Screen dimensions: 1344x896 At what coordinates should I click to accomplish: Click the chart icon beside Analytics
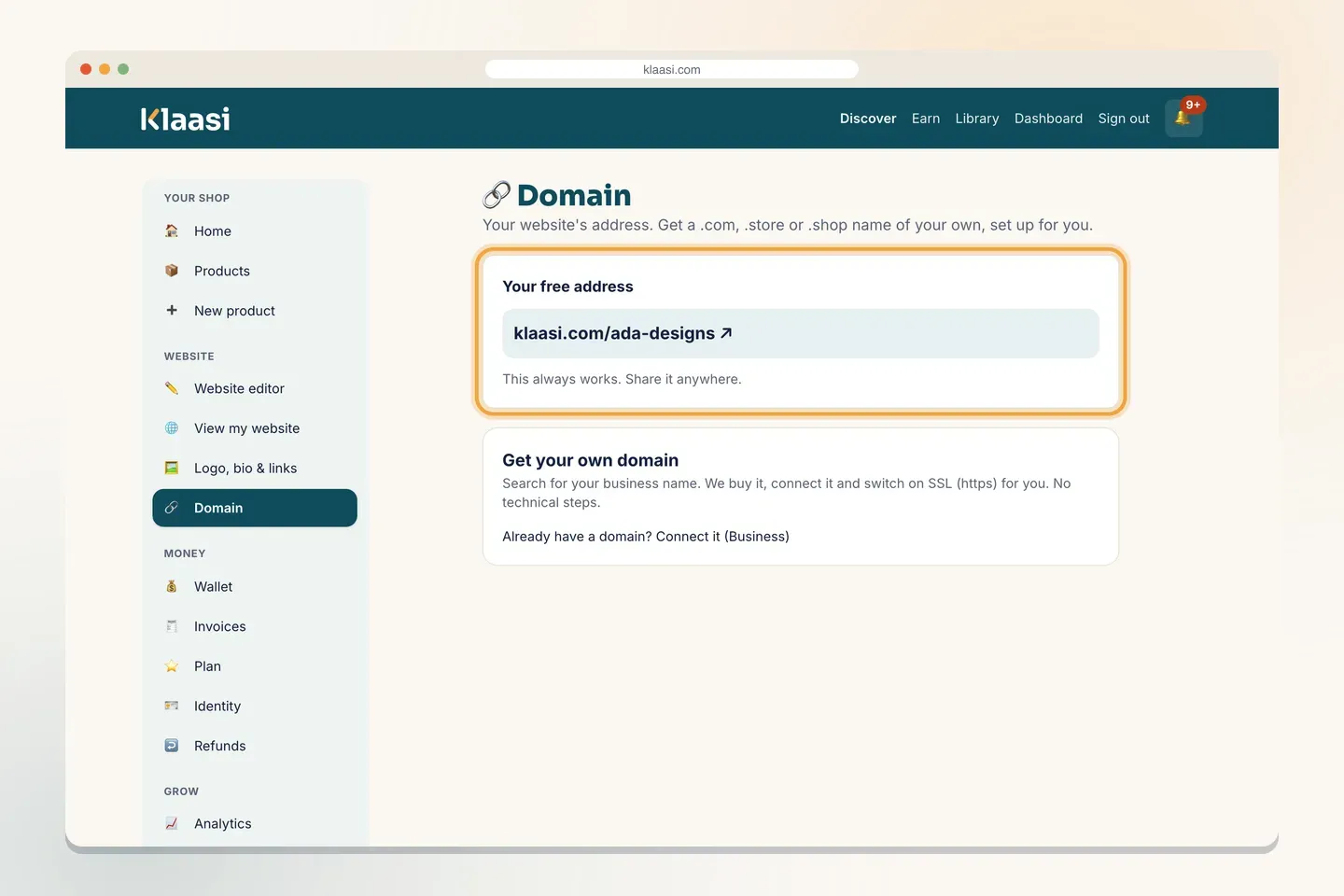pos(172,823)
